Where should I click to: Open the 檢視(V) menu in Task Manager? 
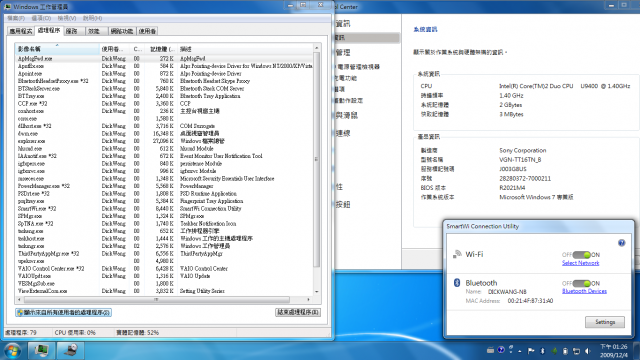click(x=67, y=18)
